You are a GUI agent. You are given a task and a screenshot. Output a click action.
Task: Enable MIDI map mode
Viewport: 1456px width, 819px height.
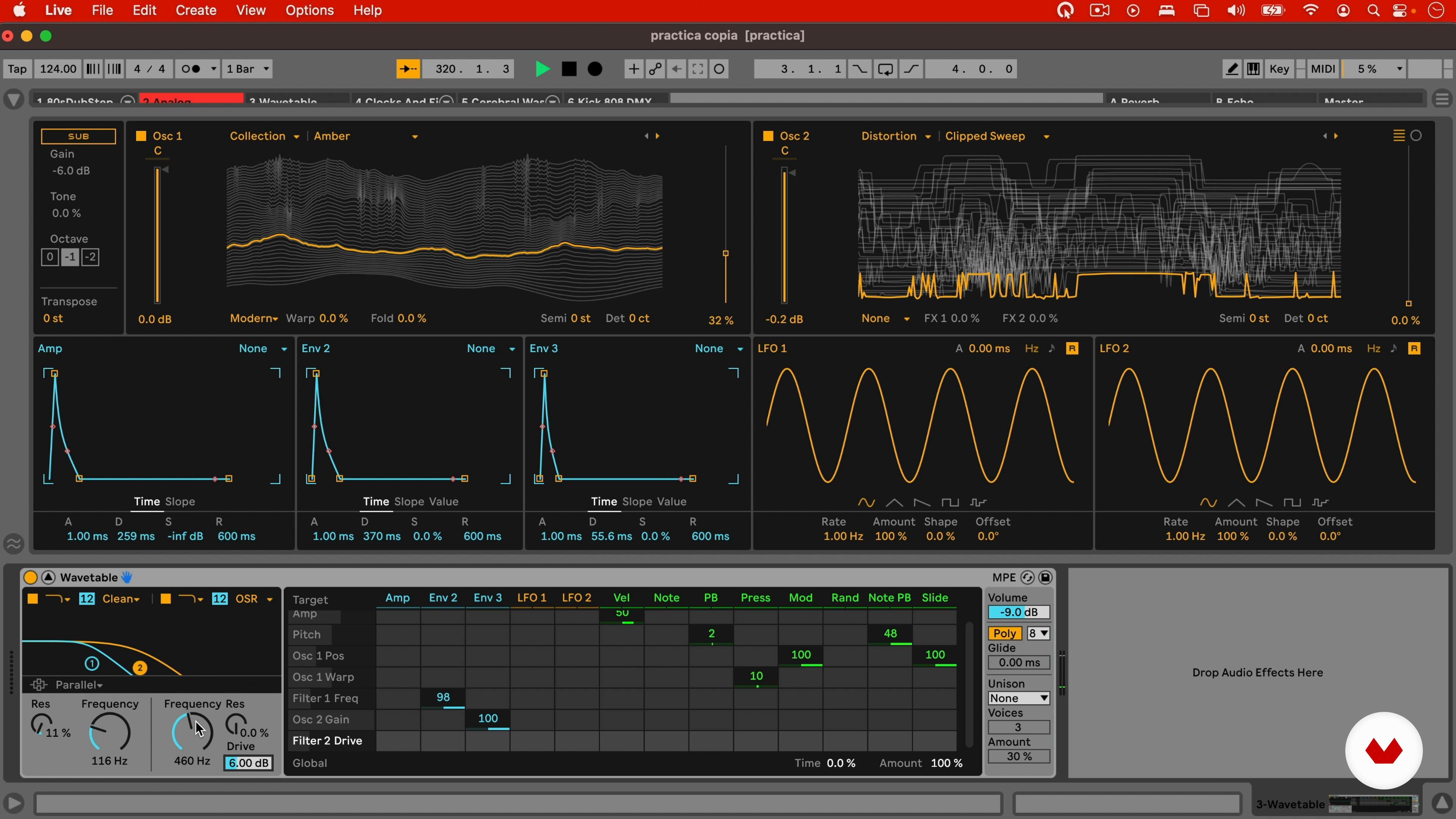[x=1323, y=69]
